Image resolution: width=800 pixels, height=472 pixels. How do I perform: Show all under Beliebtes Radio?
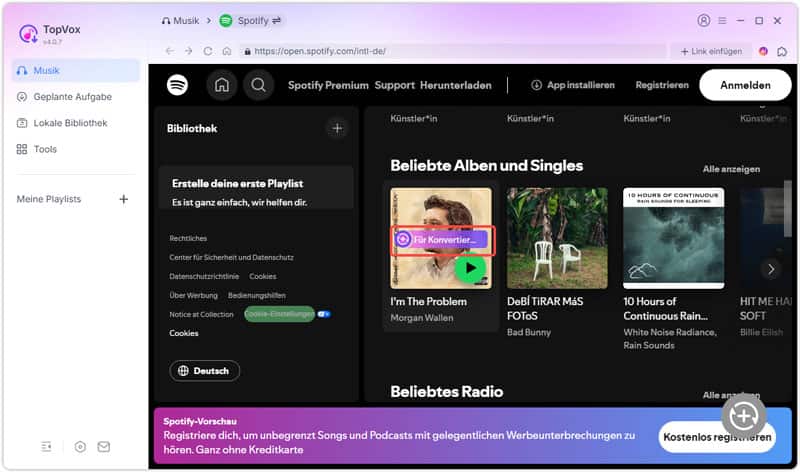(x=731, y=395)
